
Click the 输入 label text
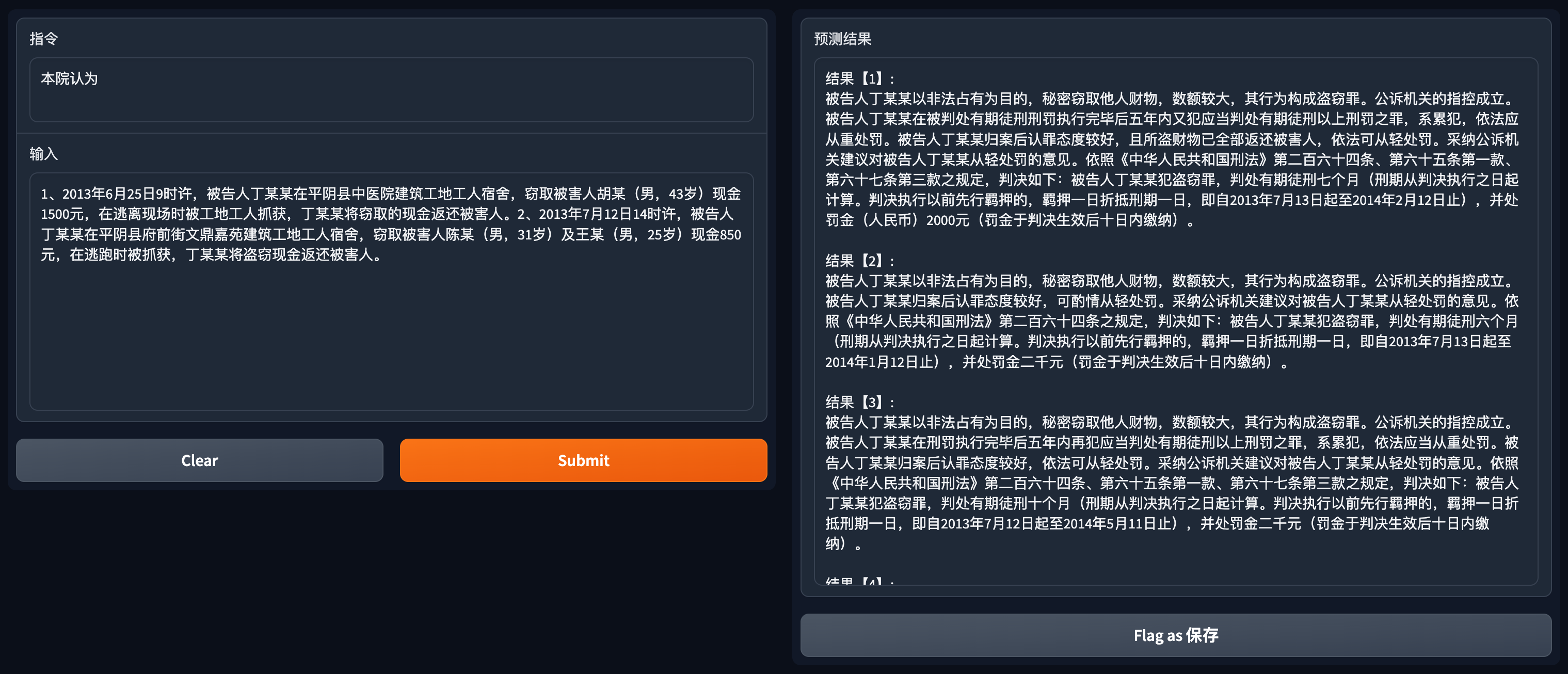[44, 154]
